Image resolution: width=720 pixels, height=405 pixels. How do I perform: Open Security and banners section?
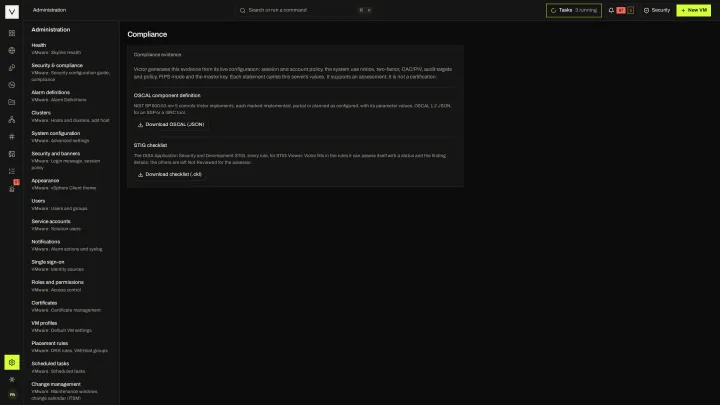71,160
